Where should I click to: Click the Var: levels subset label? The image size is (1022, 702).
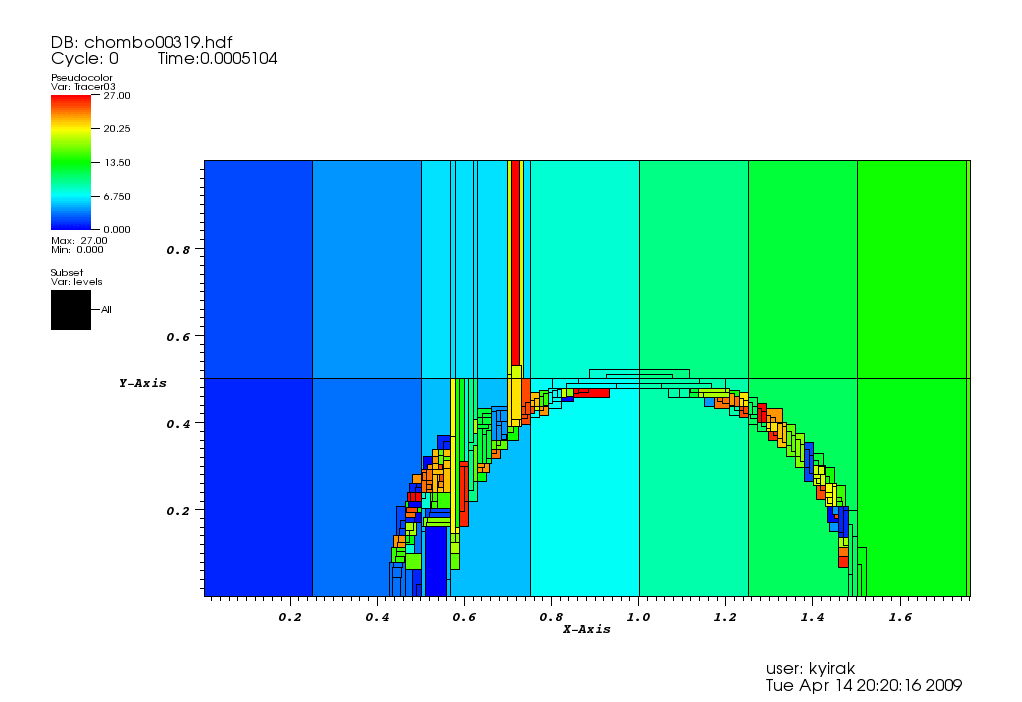pyautogui.click(x=76, y=282)
